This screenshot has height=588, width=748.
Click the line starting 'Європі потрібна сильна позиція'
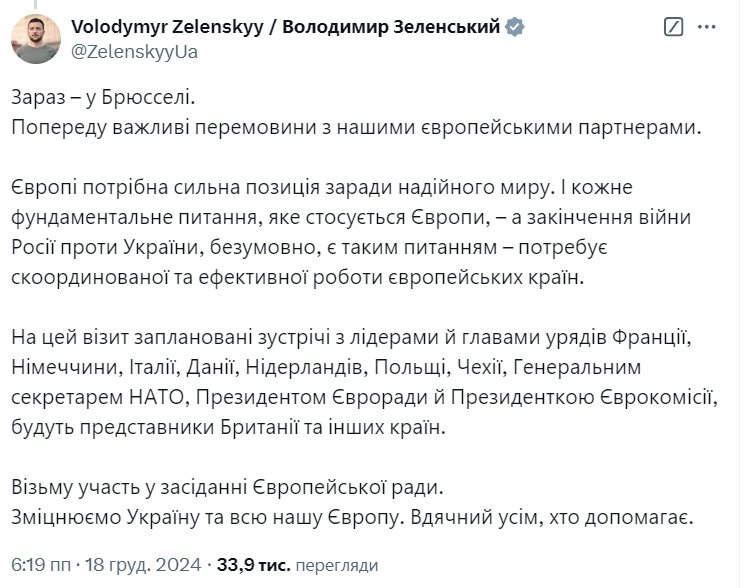pos(322,187)
